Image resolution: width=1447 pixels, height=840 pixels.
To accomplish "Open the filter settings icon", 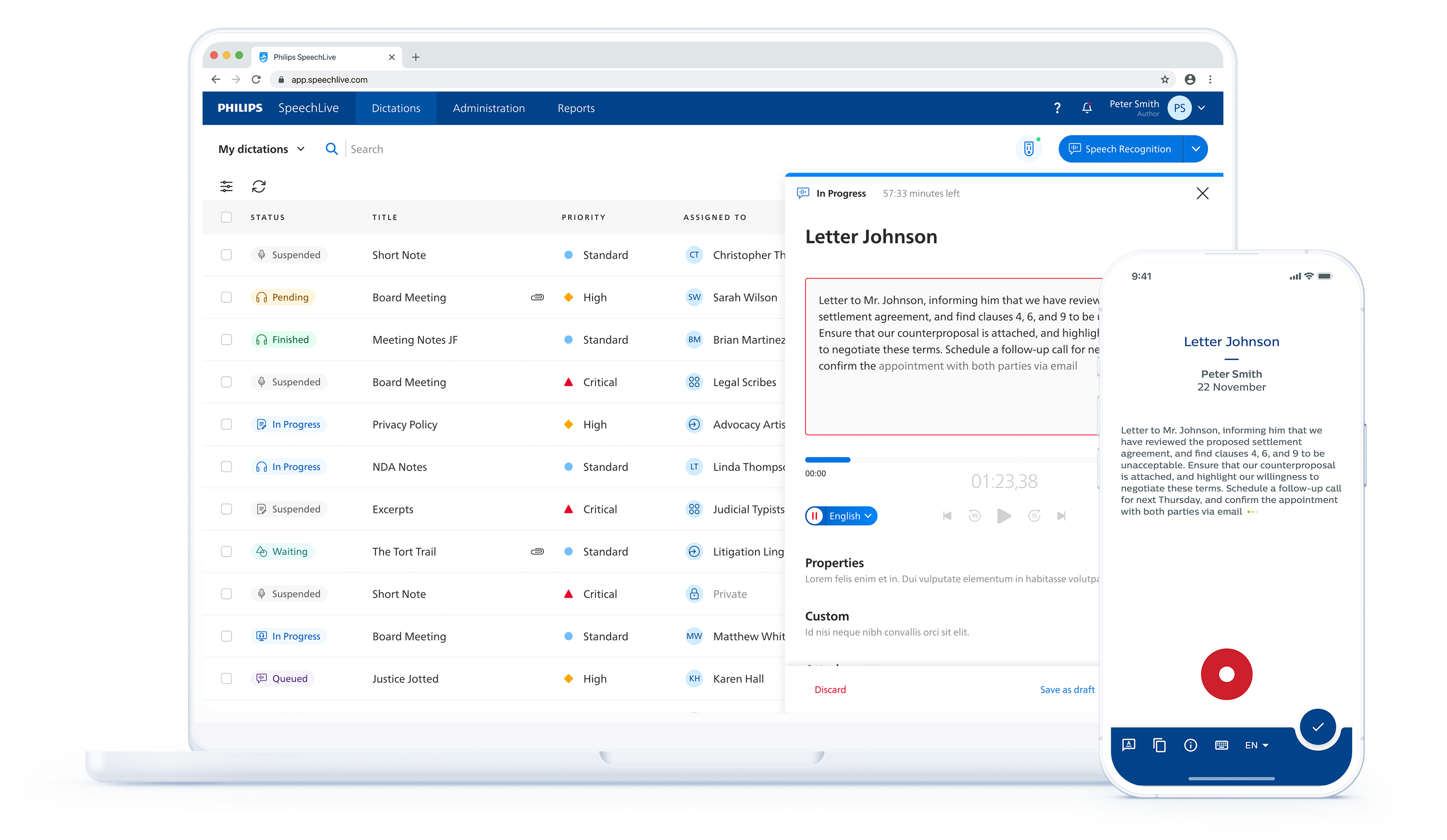I will point(226,186).
